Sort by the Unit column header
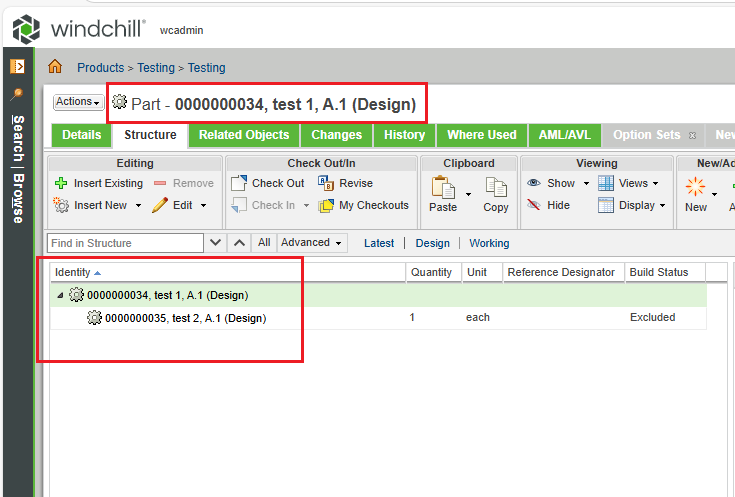This screenshot has height=497, width=735. (482, 272)
